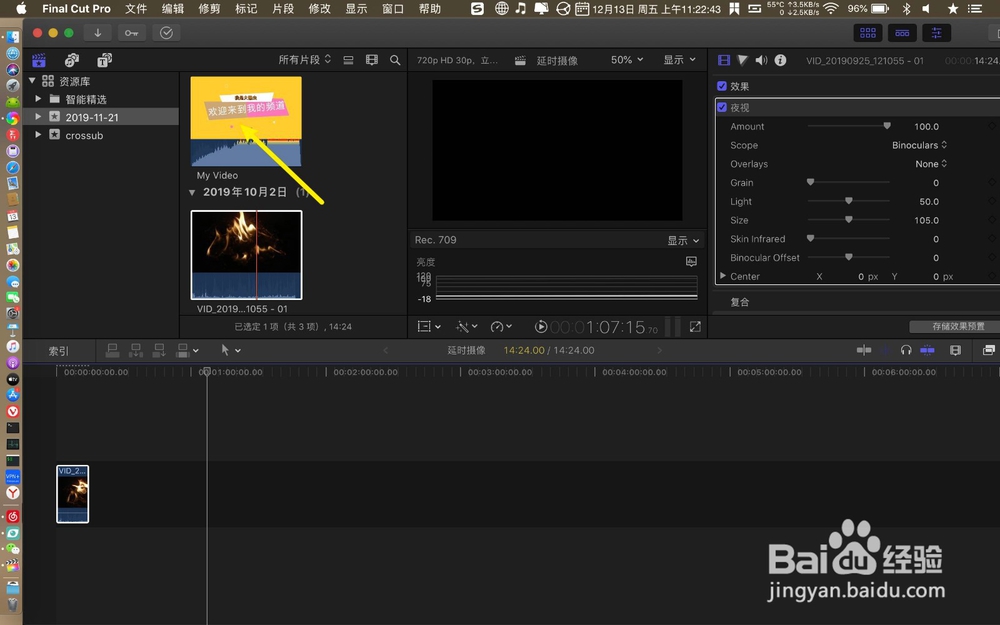The image size is (1000, 625).
Task: Toggle the timeline layout button
Action: [902, 33]
